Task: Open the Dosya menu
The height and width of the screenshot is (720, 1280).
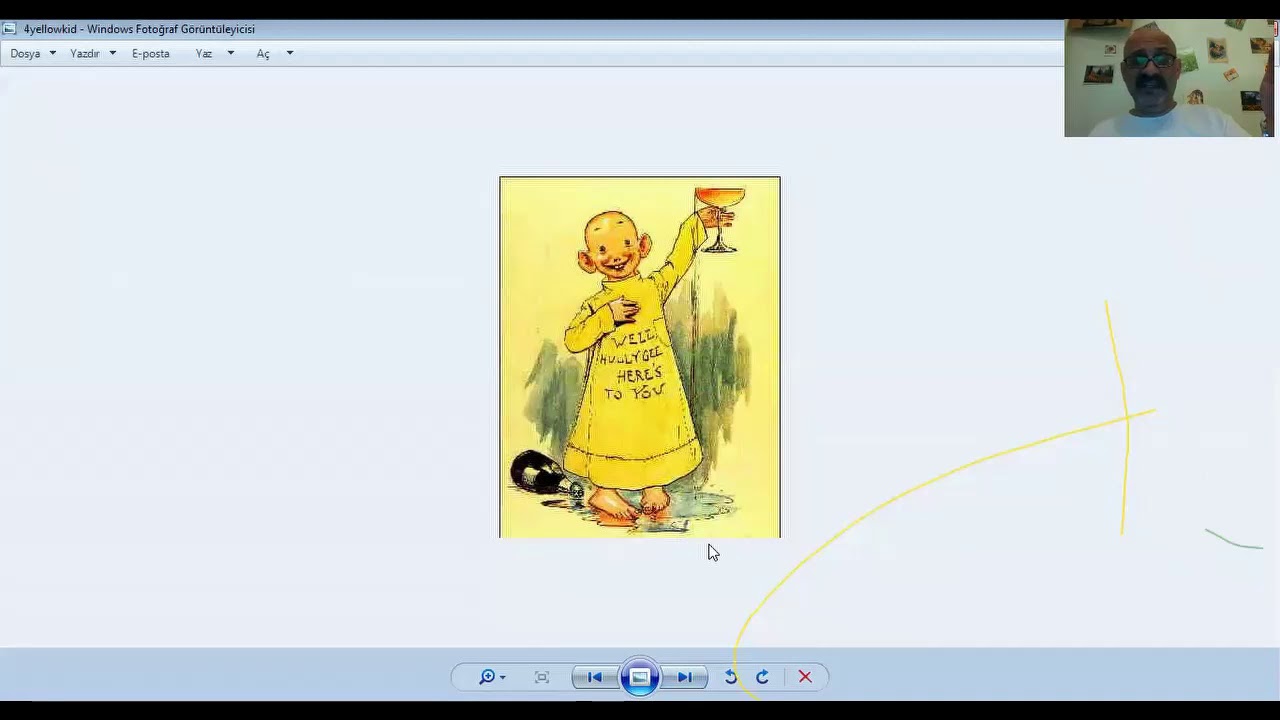Action: (25, 54)
